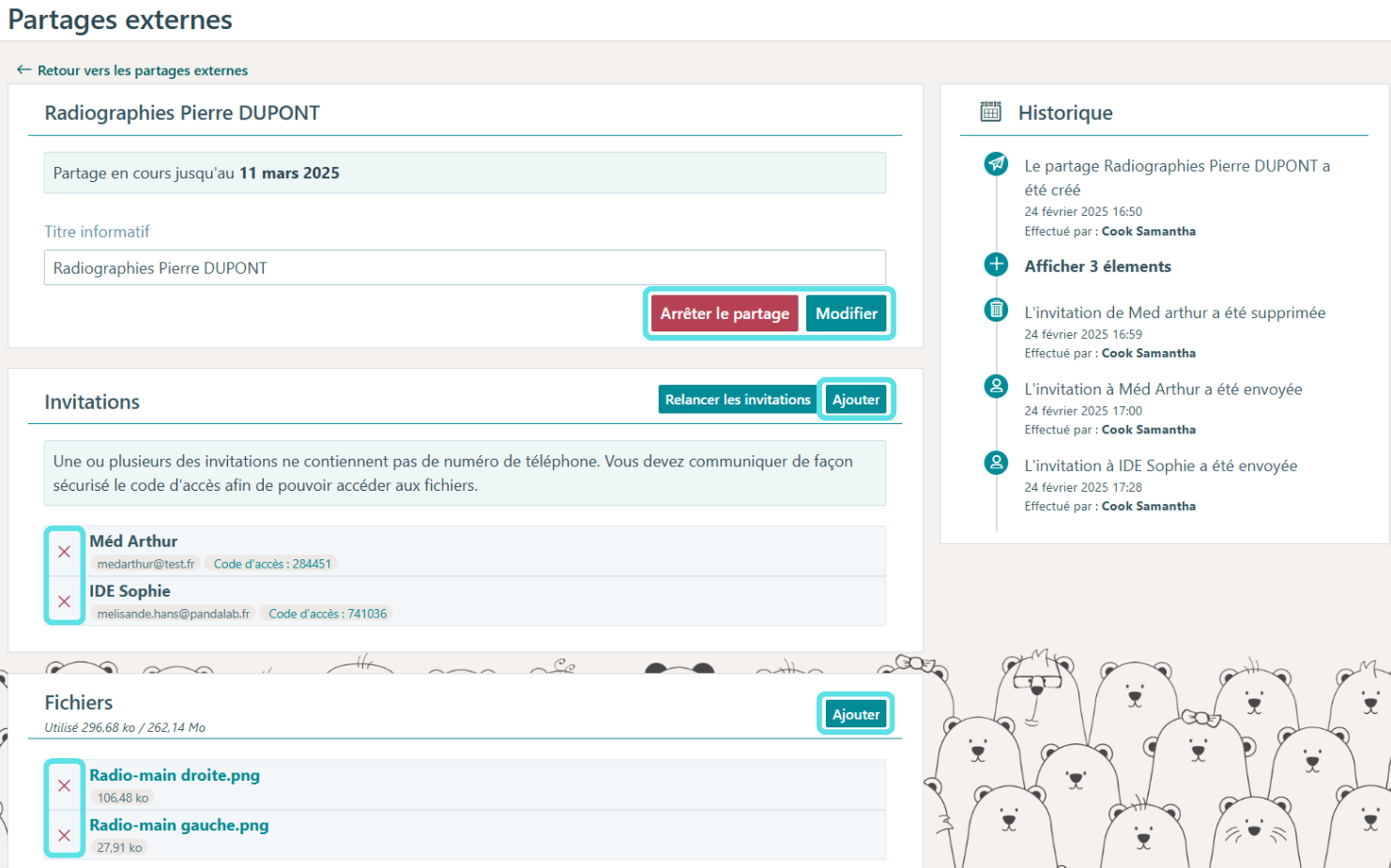Click email melisande.hans@pandalab.fr
This screenshot has height=868, width=1391.
[x=174, y=614]
